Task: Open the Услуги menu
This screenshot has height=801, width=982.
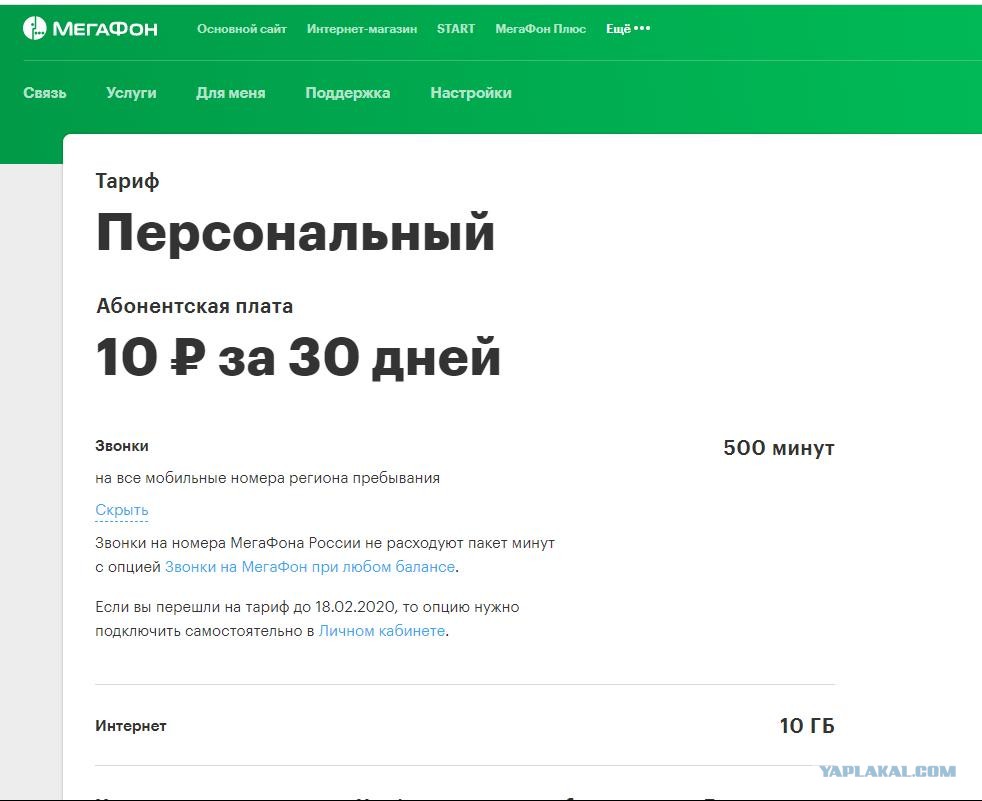Action: [131, 93]
